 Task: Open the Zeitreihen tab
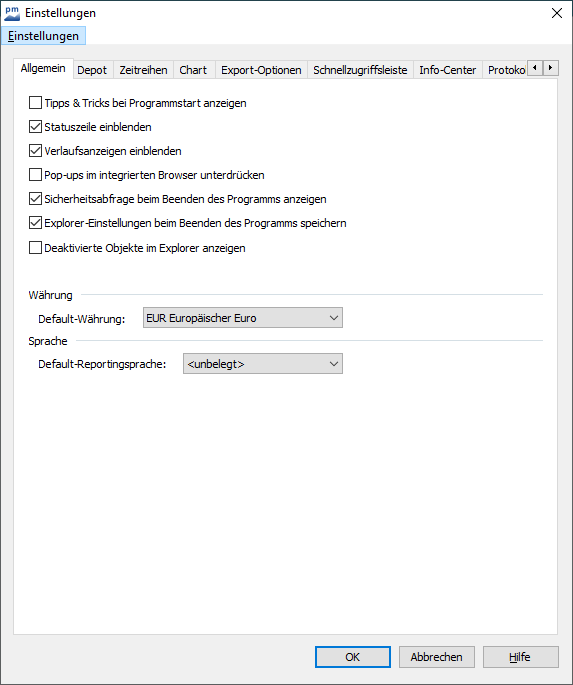coord(143,70)
